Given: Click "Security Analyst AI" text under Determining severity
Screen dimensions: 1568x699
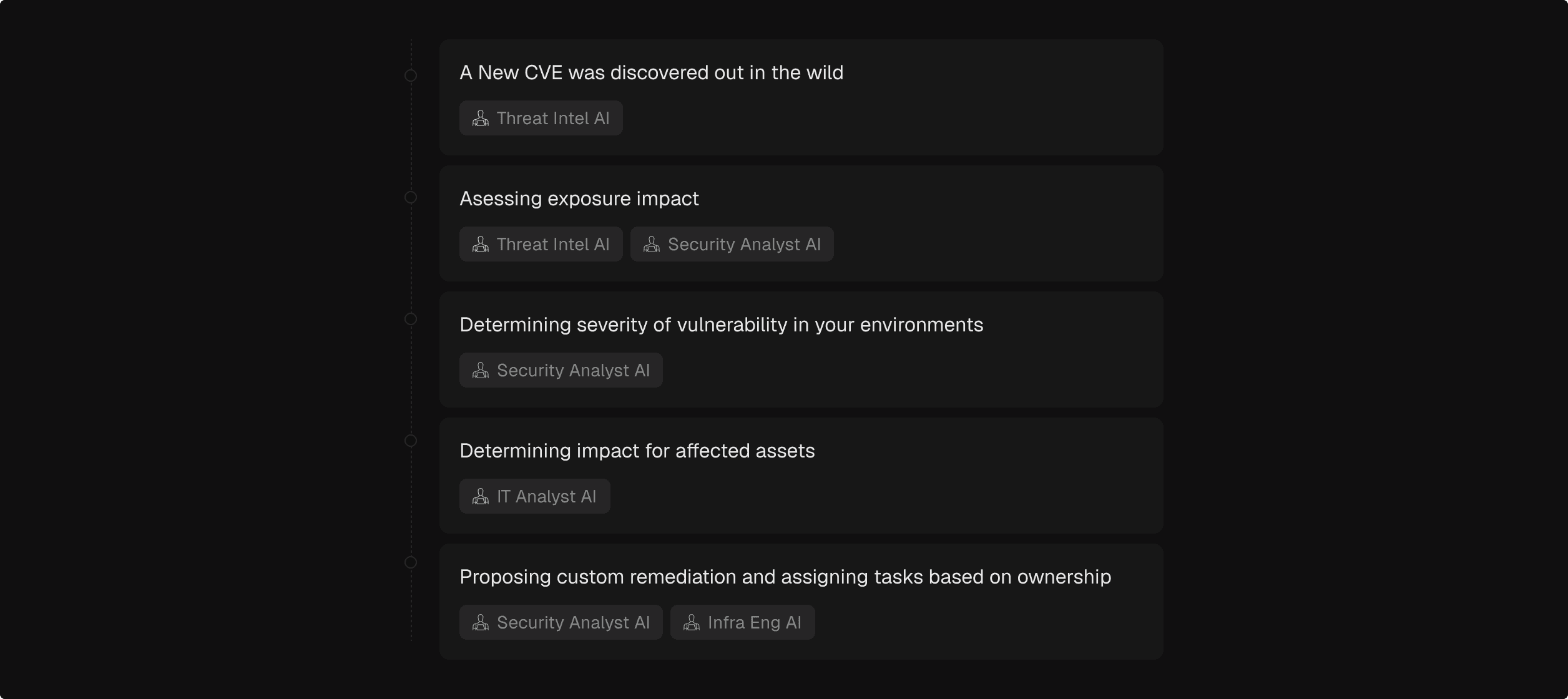Looking at the screenshot, I should [573, 371].
